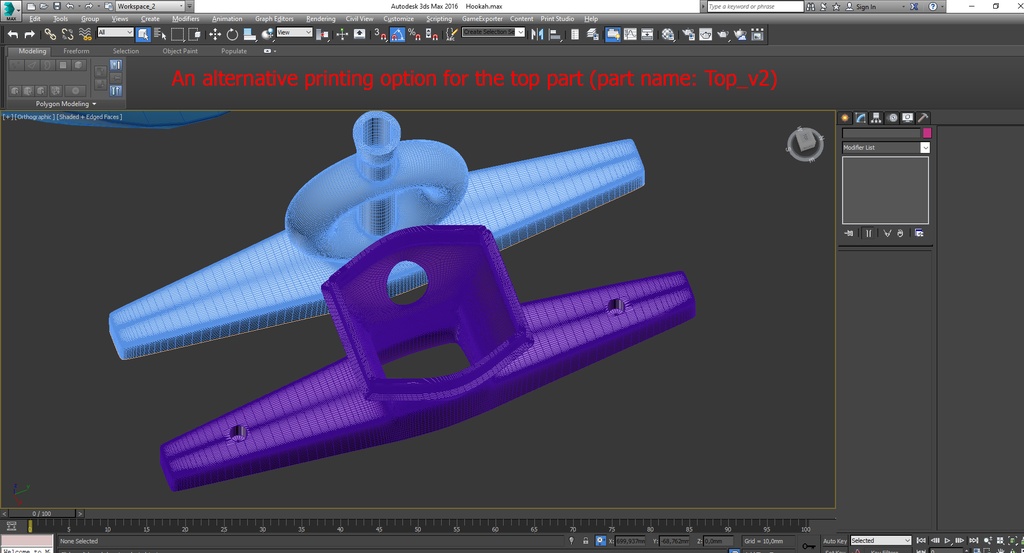Open reference coordinate system View dropdown
The width and height of the screenshot is (1024, 553).
[295, 32]
